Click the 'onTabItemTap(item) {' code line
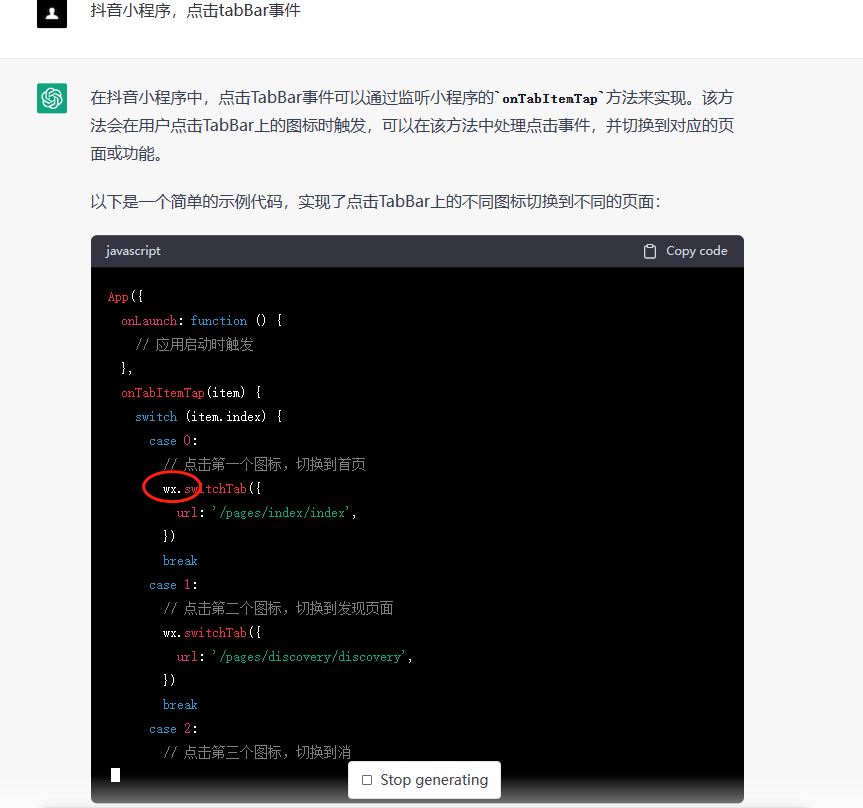The height and width of the screenshot is (808, 863). (x=191, y=392)
